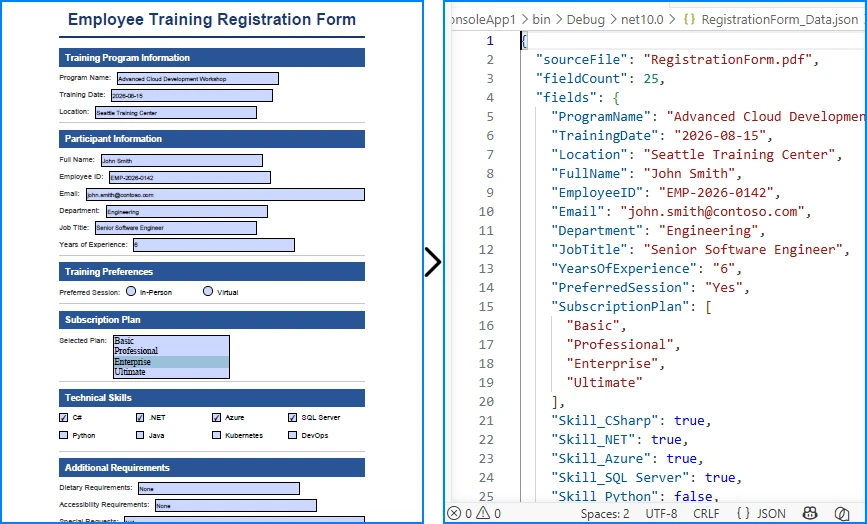Click the Department input field
This screenshot has height=524, width=867.
[x=187, y=212]
